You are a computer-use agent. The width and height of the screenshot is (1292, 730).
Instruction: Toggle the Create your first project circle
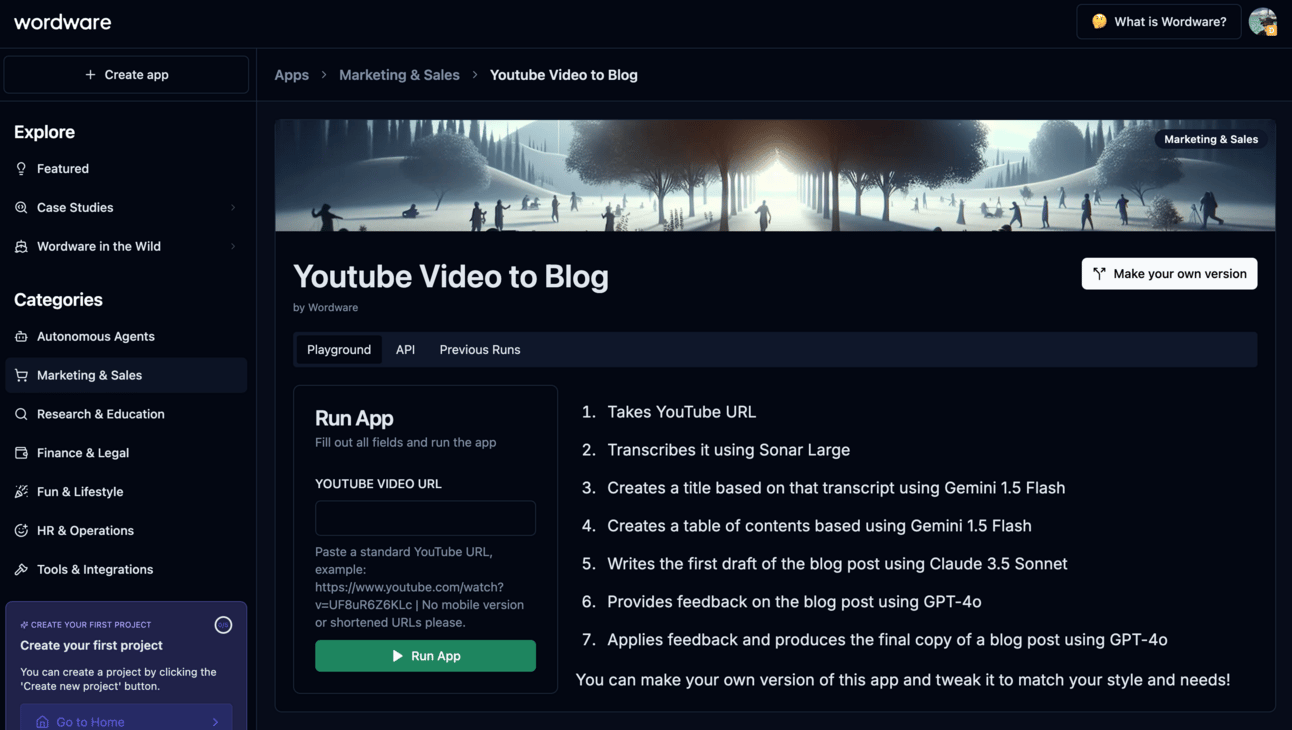[x=223, y=625]
